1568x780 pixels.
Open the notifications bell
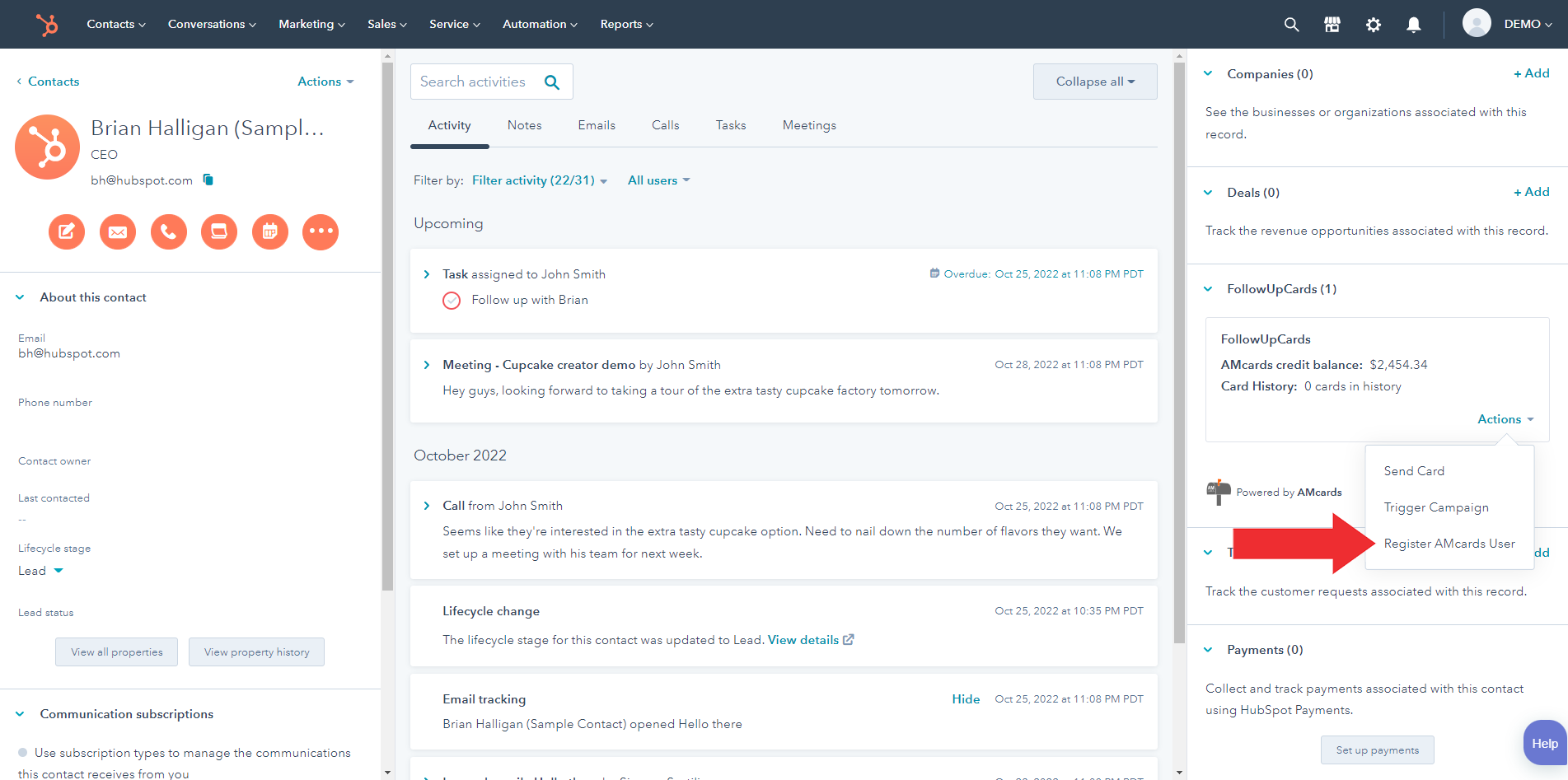point(1413,25)
